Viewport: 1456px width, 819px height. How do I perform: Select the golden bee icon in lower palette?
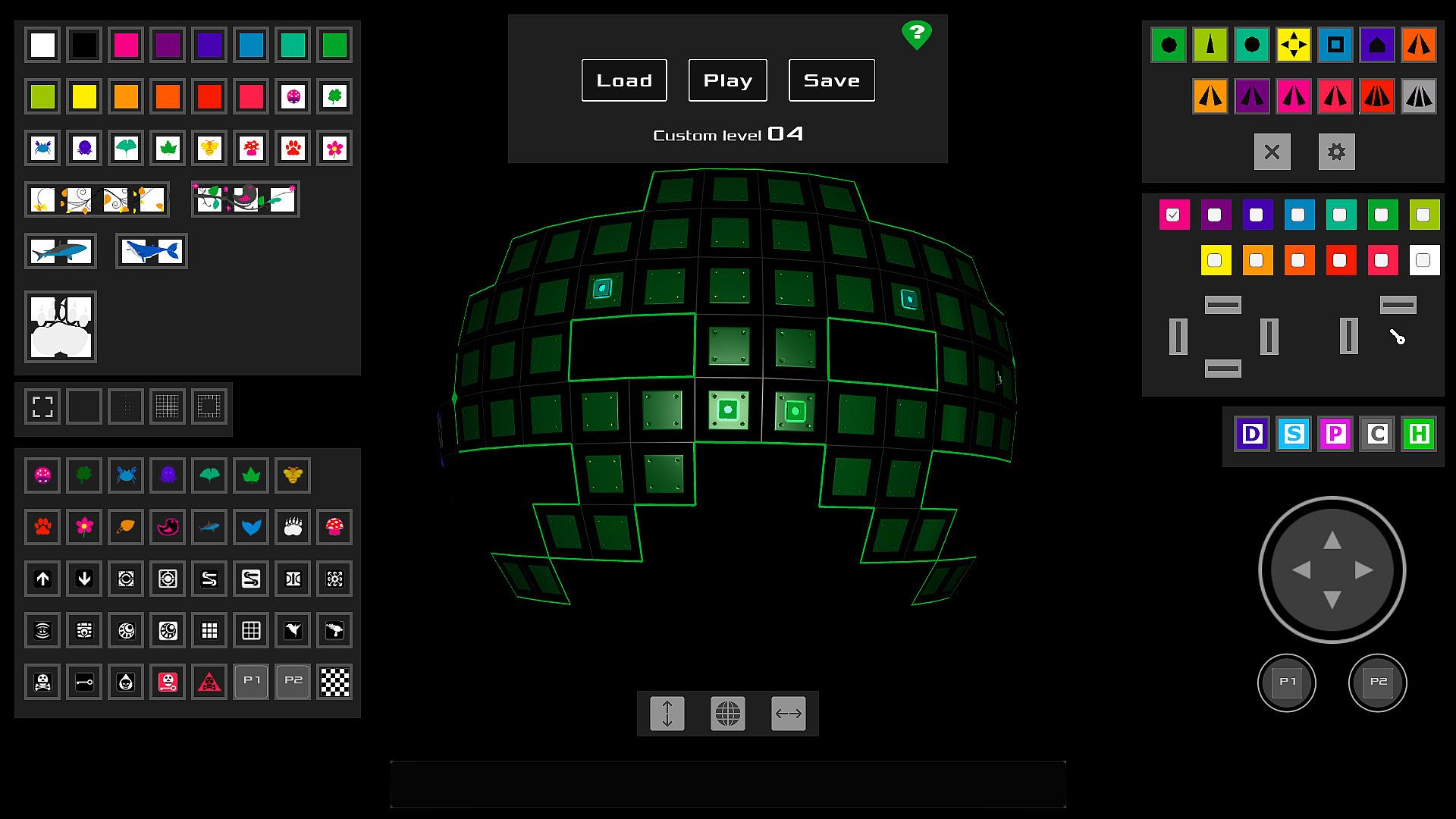[293, 475]
